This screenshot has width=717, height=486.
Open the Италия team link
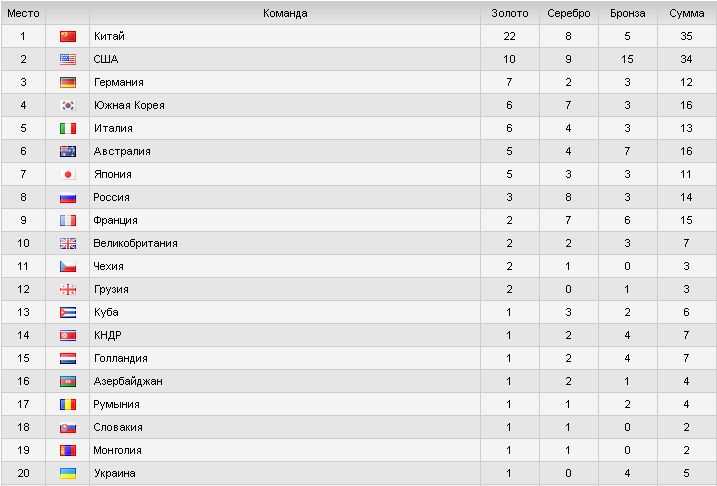(x=112, y=128)
